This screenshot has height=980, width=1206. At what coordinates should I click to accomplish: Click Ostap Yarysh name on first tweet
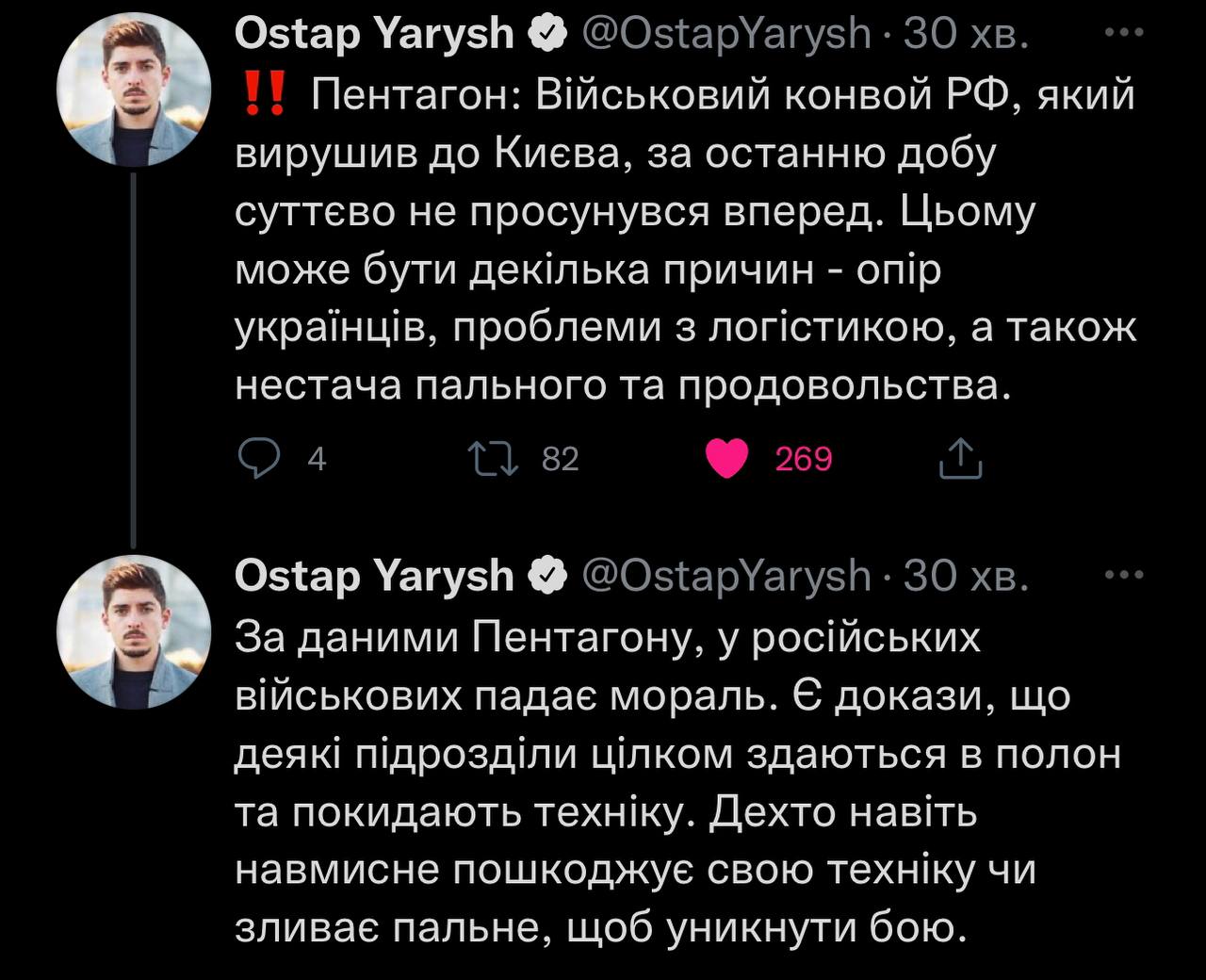coord(374,35)
